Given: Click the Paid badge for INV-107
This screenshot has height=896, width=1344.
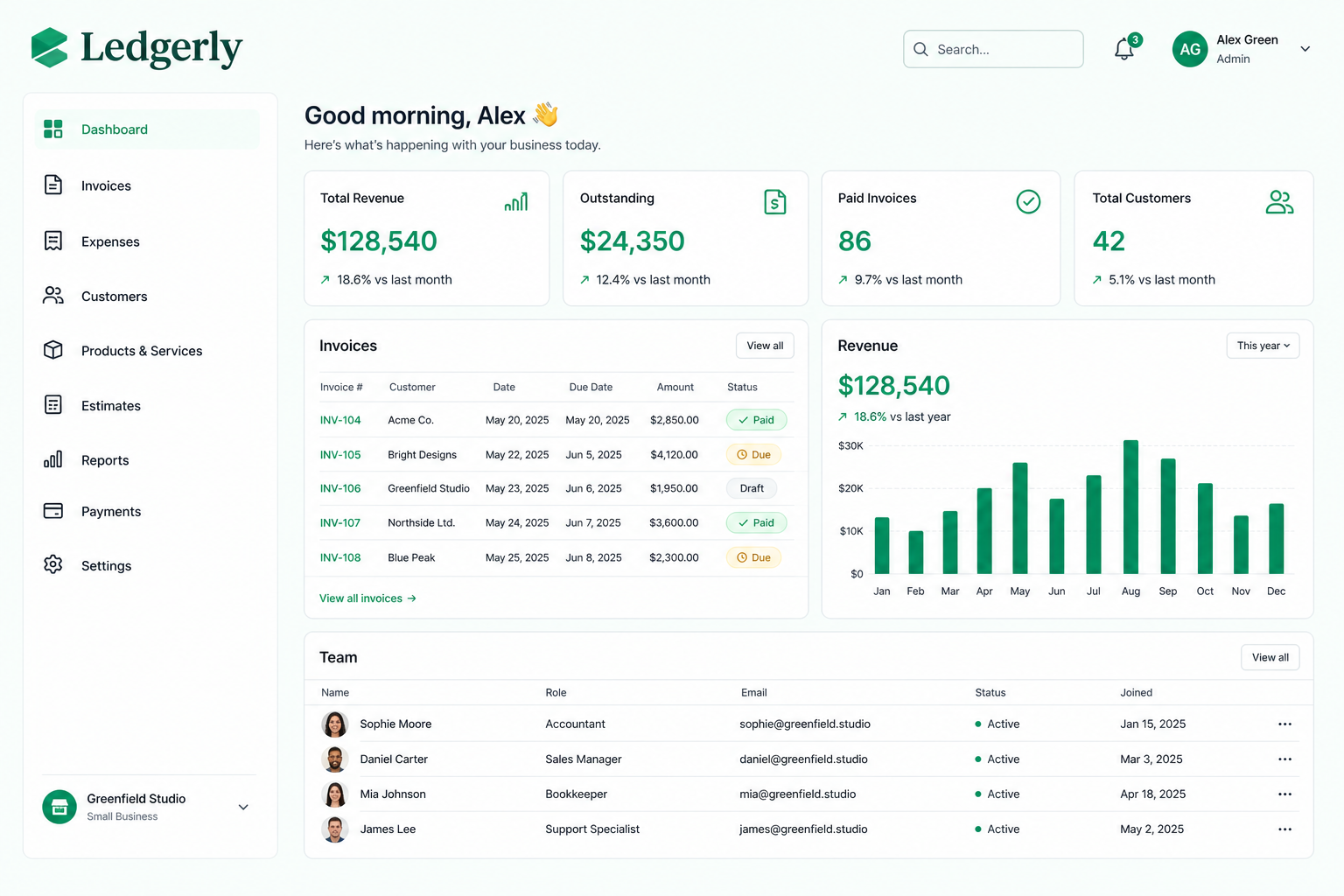Looking at the screenshot, I should point(756,522).
